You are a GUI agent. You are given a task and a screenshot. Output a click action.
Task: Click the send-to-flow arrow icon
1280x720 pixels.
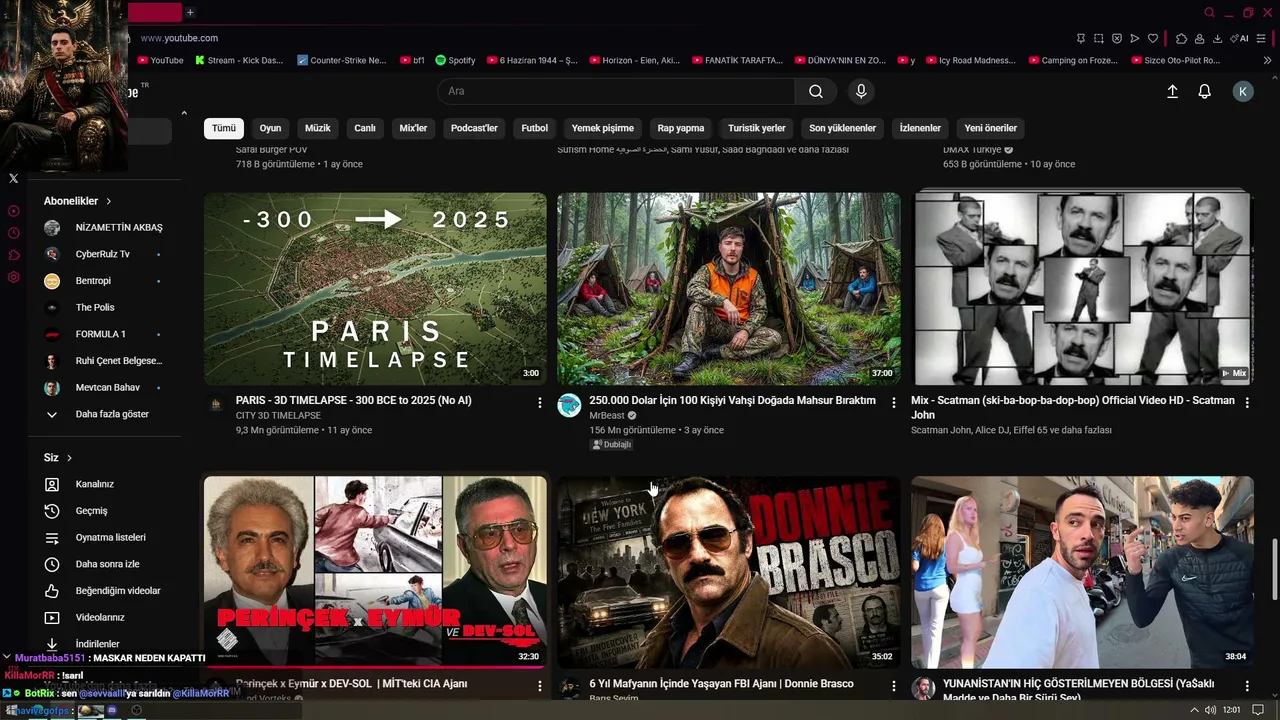click(x=1135, y=38)
